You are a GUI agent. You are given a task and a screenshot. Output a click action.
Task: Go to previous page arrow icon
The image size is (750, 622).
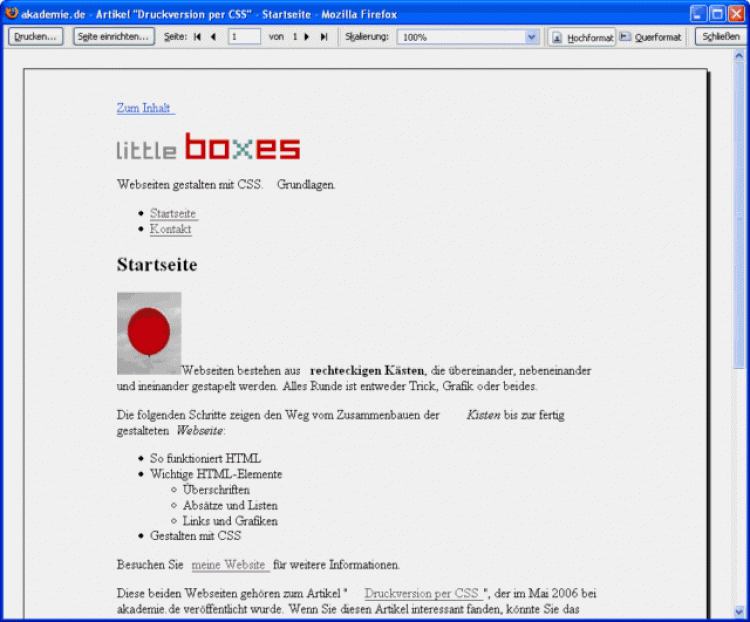coord(213,37)
